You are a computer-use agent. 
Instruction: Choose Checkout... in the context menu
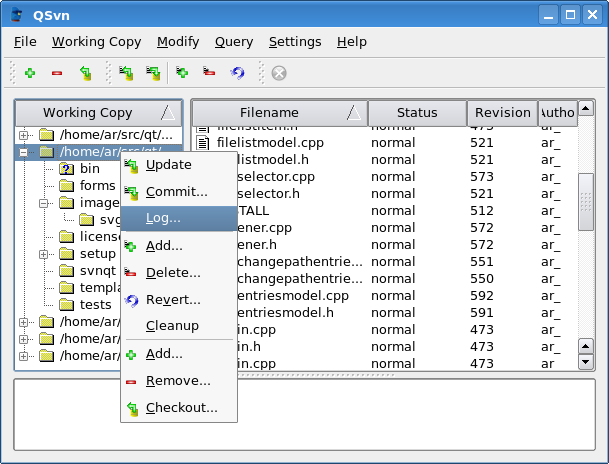pos(179,408)
